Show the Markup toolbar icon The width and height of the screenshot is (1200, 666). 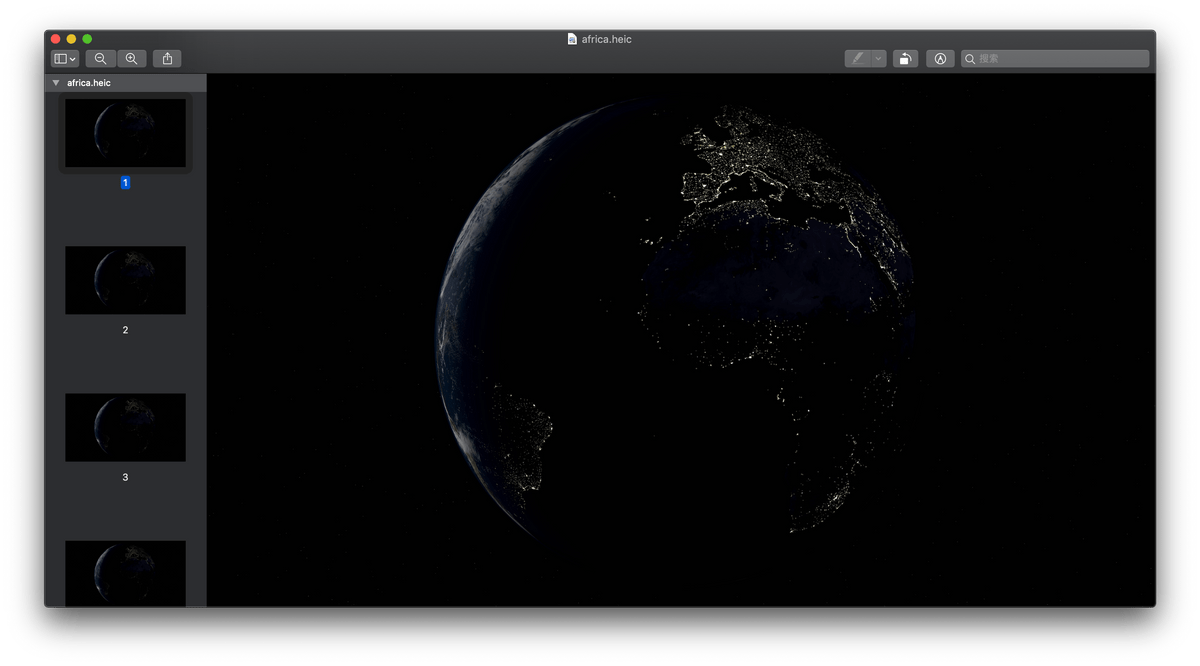(940, 59)
